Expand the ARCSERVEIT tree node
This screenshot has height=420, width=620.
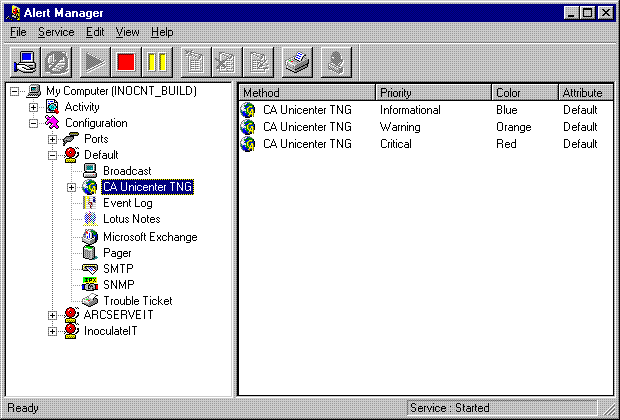click(53, 315)
